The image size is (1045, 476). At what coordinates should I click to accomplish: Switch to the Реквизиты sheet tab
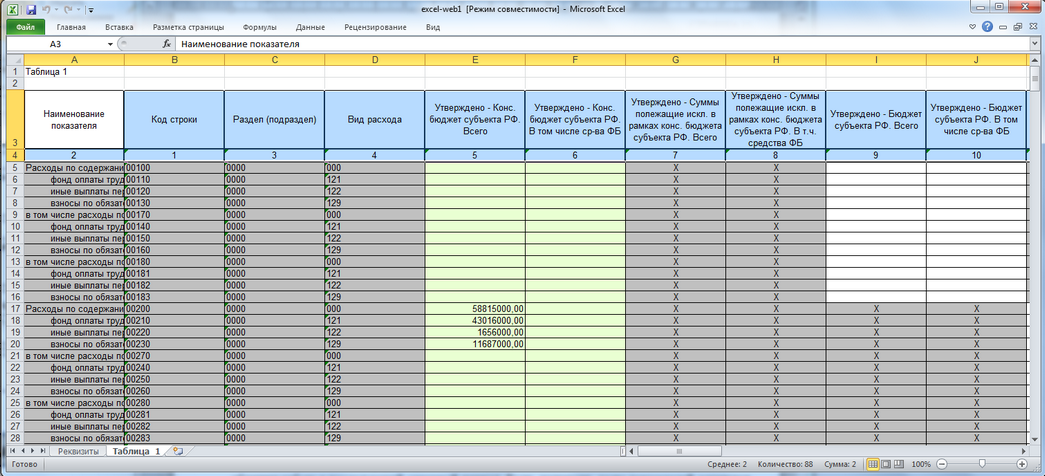tap(78, 451)
